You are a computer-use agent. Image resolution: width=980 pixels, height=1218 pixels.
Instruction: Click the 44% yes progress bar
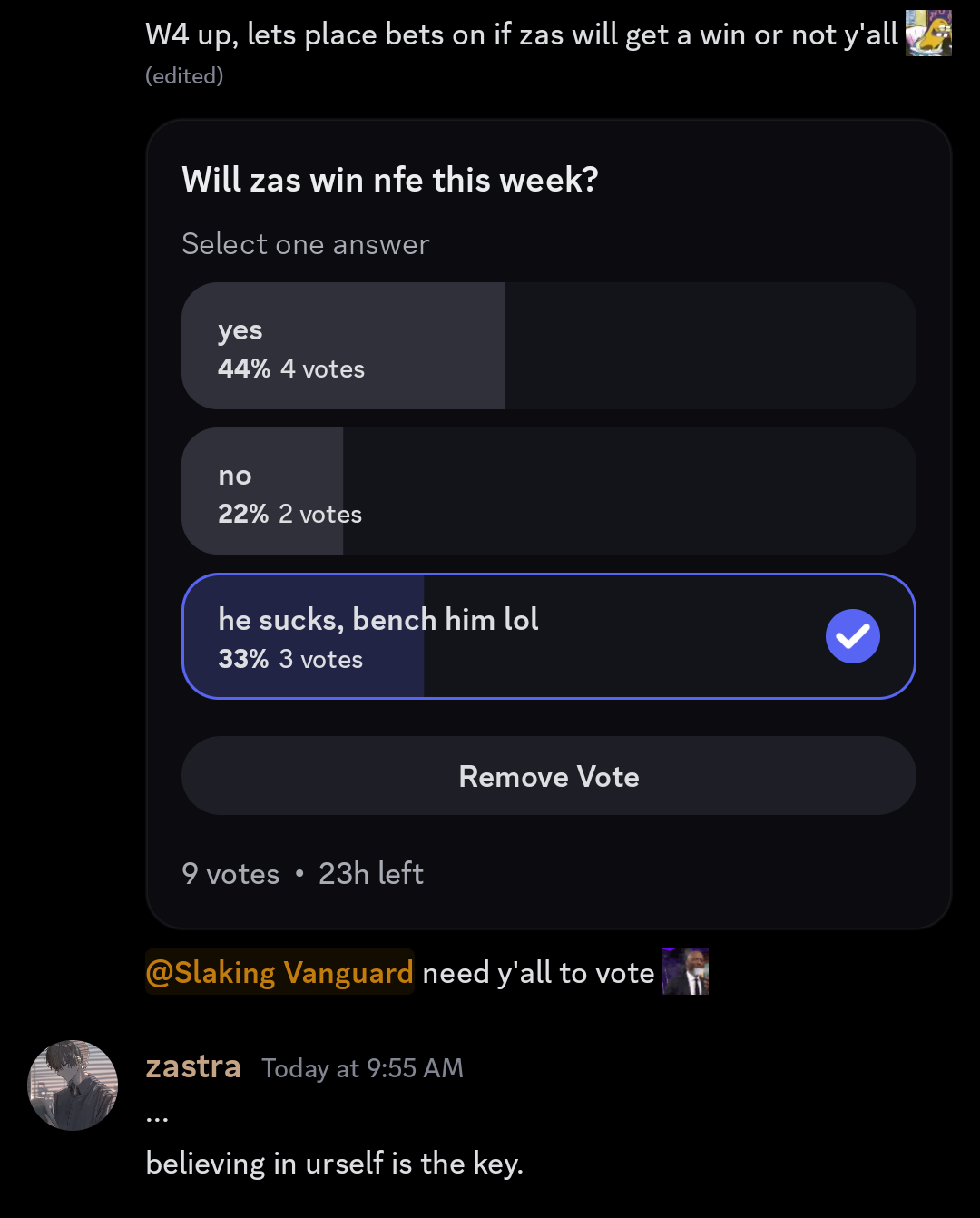(343, 346)
